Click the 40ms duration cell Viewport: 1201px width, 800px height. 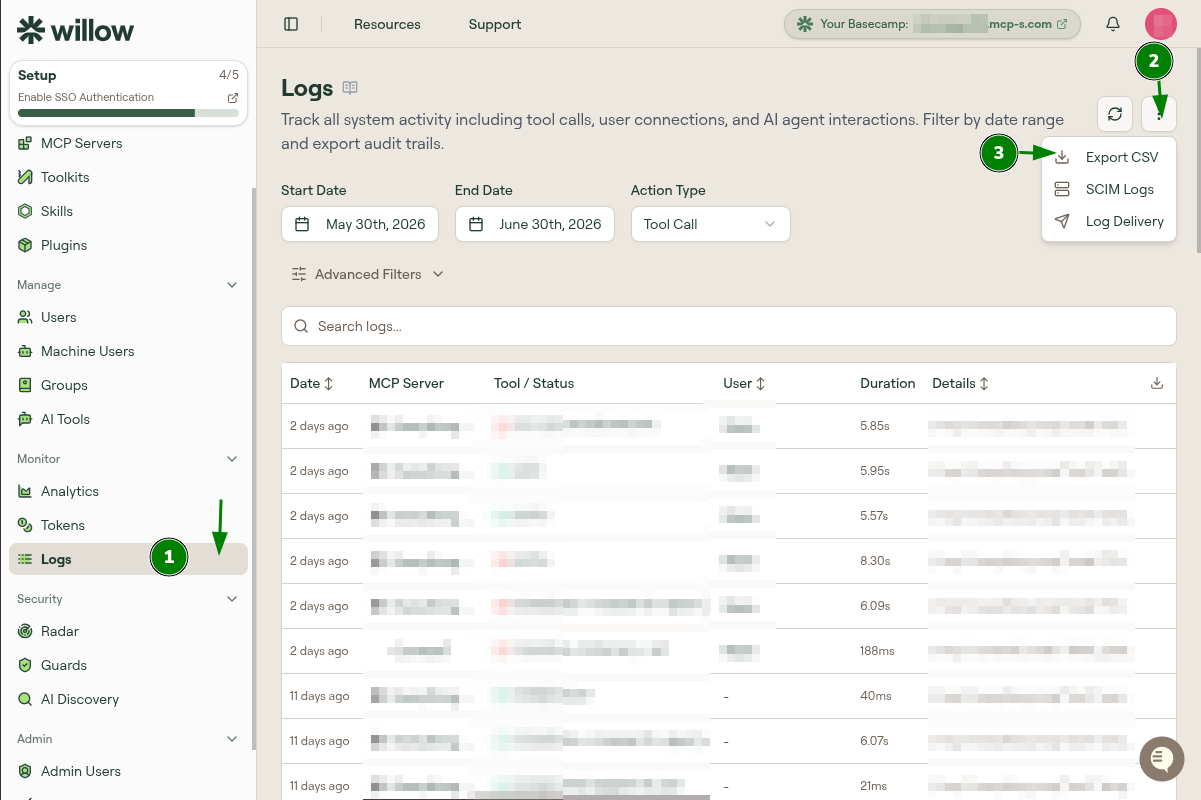(875, 696)
